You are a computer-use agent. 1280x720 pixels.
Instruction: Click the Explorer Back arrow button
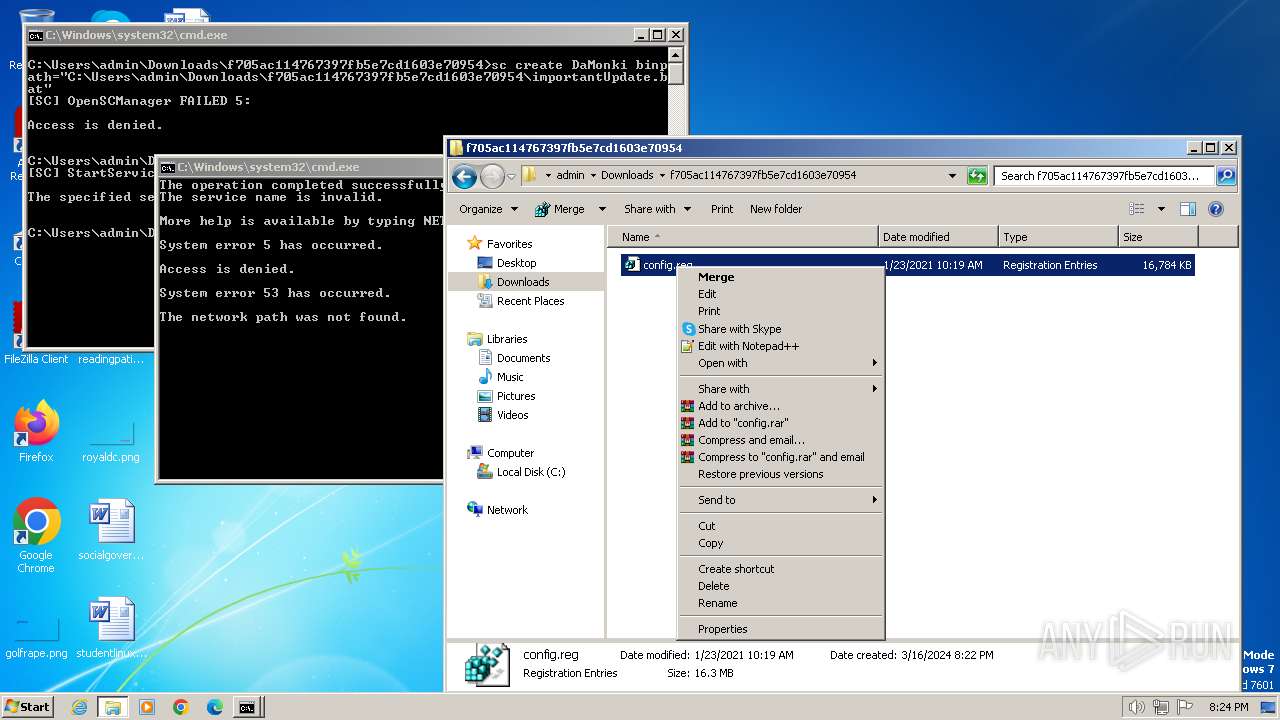[x=464, y=177]
